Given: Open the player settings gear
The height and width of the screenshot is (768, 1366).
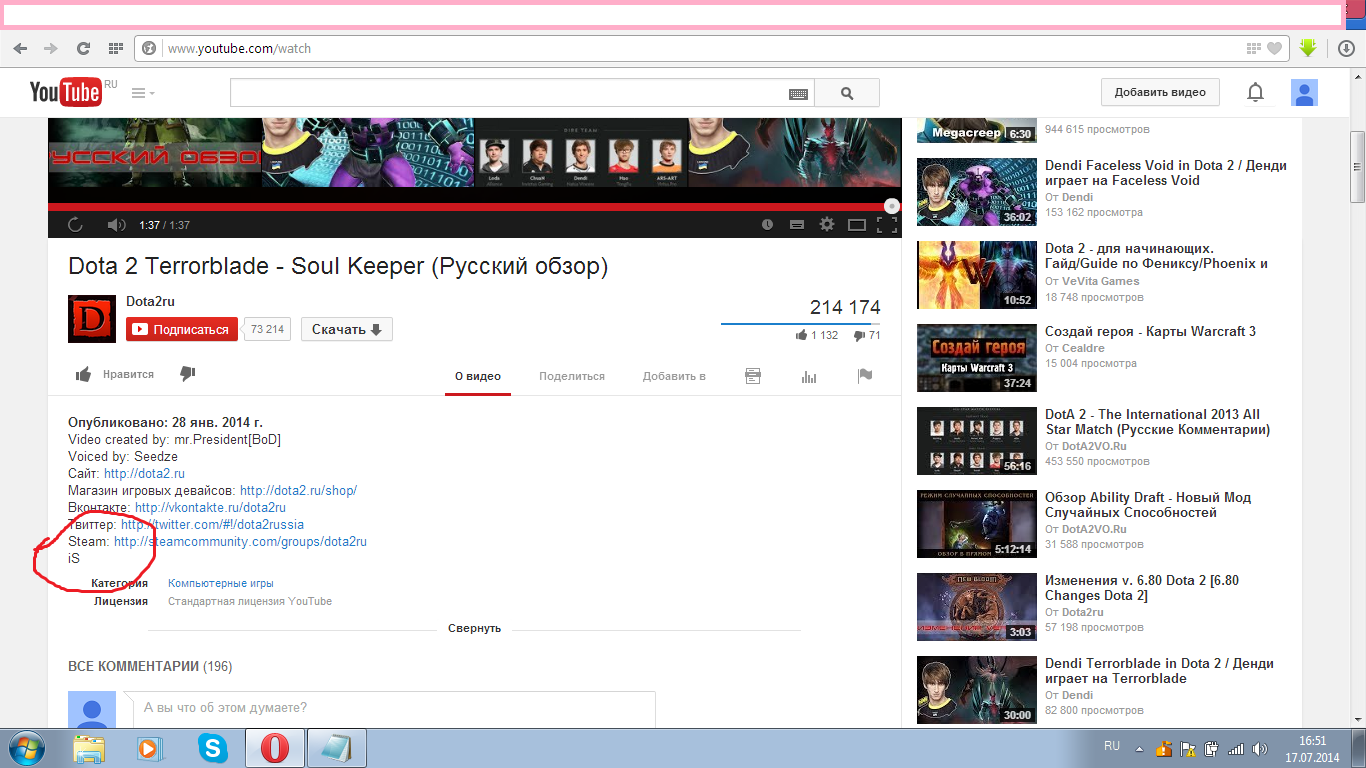Looking at the screenshot, I should 827,225.
